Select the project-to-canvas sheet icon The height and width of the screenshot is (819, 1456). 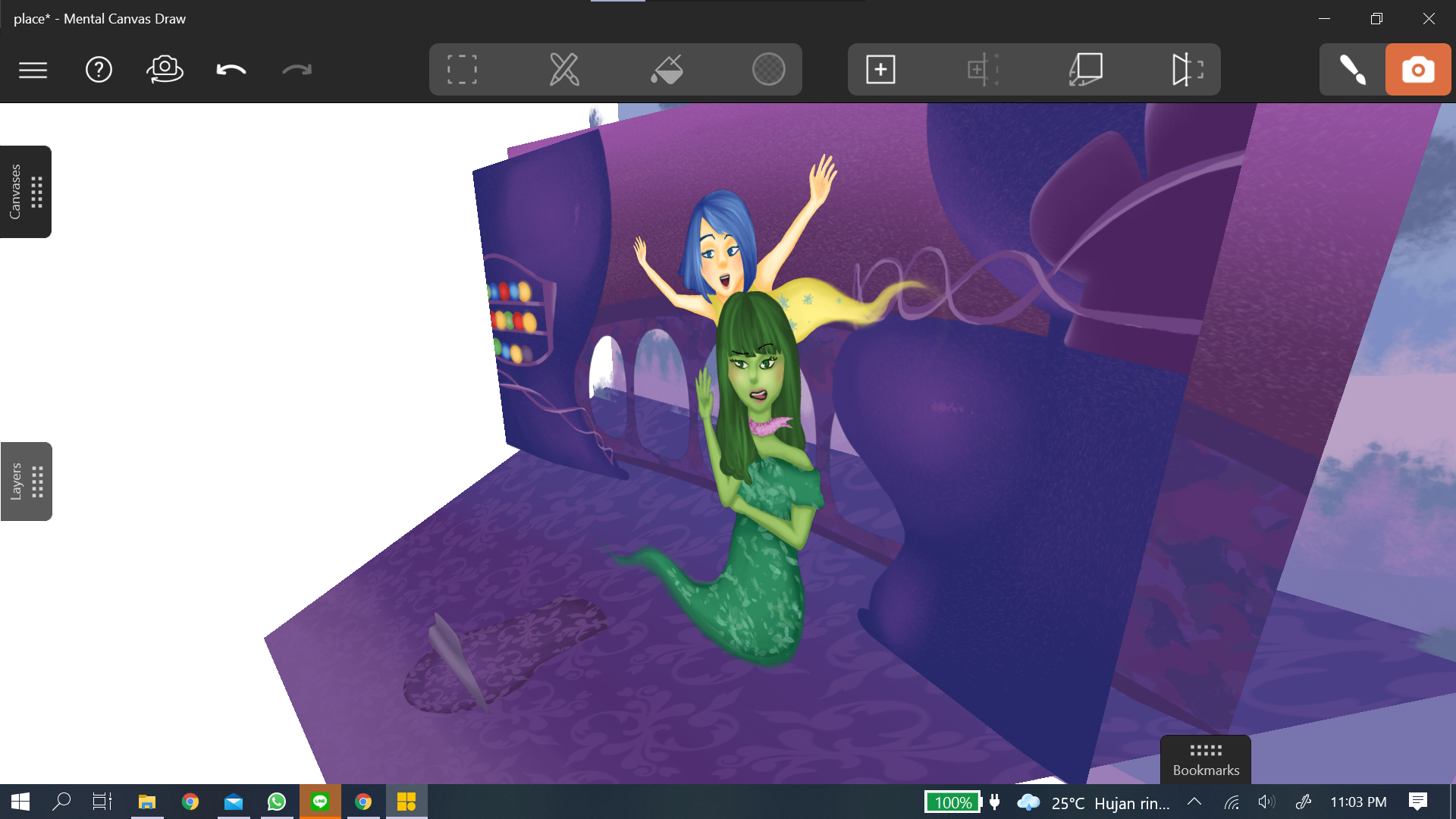(x=1085, y=69)
